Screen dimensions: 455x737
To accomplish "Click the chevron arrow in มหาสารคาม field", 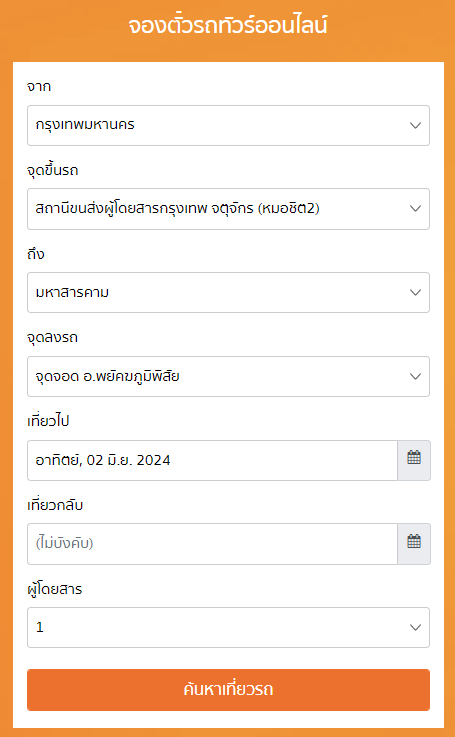I will 415,292.
